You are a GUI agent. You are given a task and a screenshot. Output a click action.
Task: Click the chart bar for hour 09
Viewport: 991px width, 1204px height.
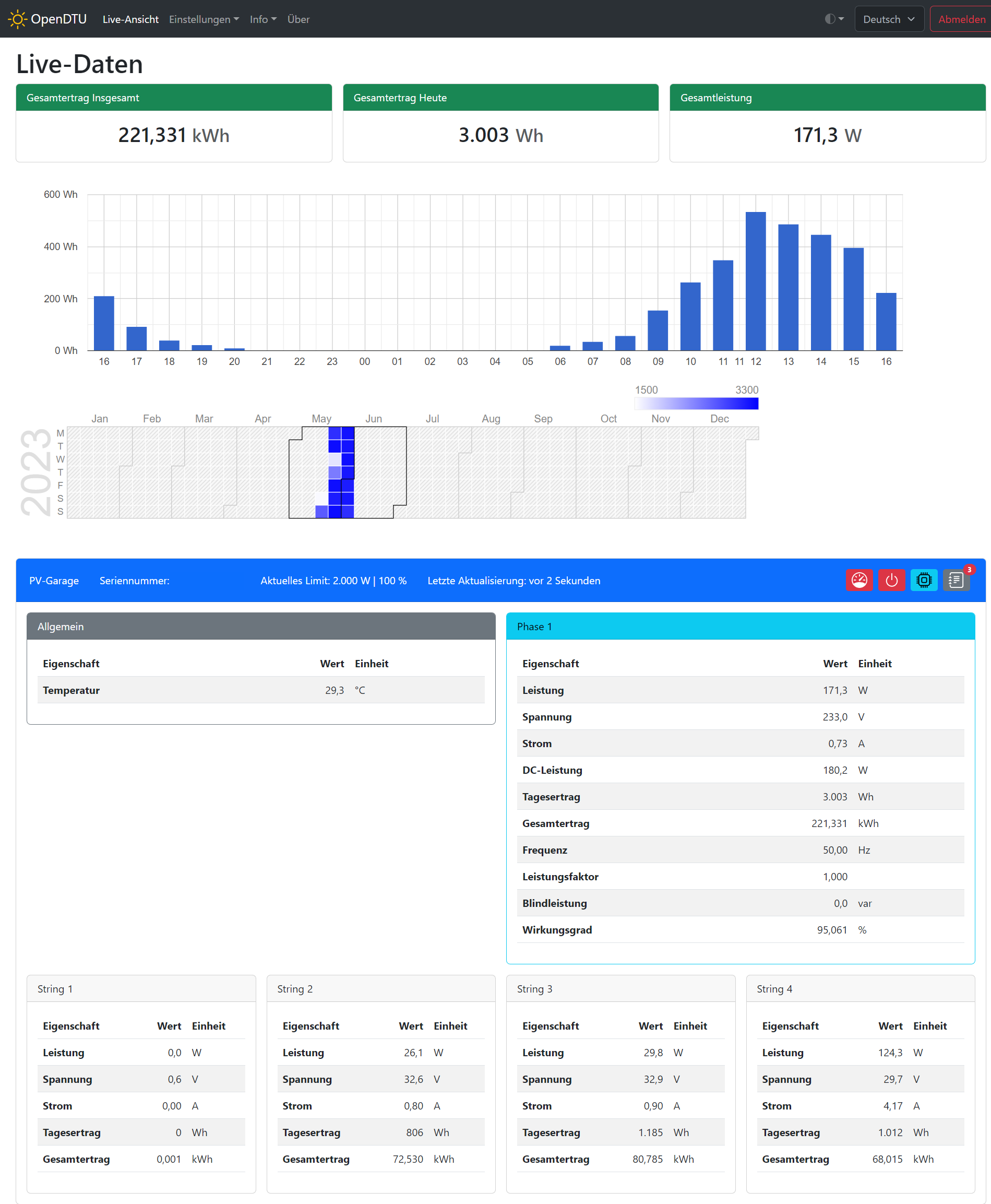pyautogui.click(x=658, y=330)
